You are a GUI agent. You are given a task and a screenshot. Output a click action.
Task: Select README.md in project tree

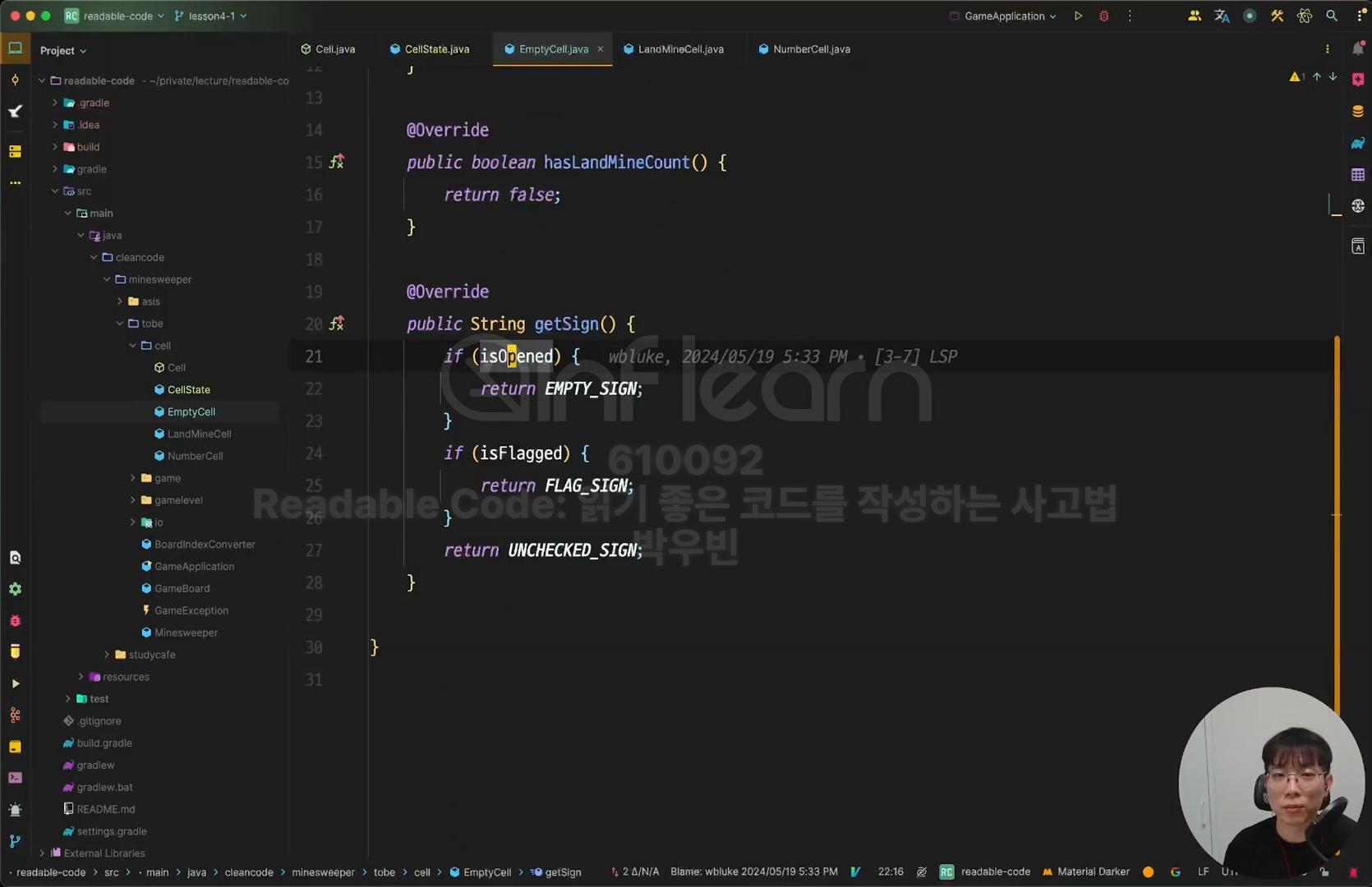pos(106,809)
